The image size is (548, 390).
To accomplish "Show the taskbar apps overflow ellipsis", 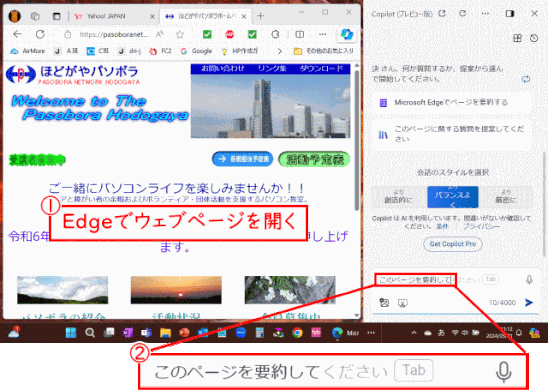I will pos(371,333).
